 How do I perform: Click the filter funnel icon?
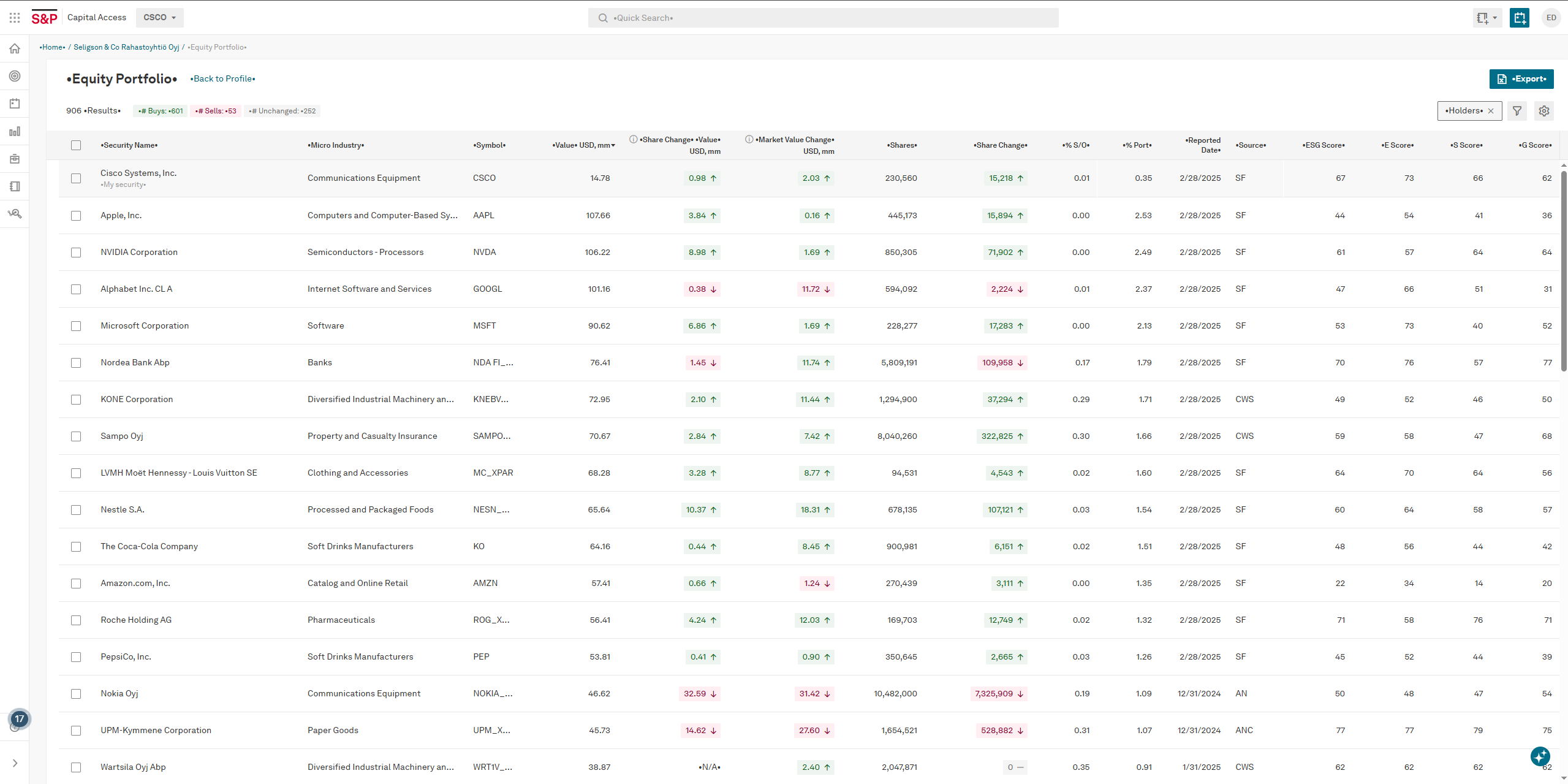(1517, 111)
